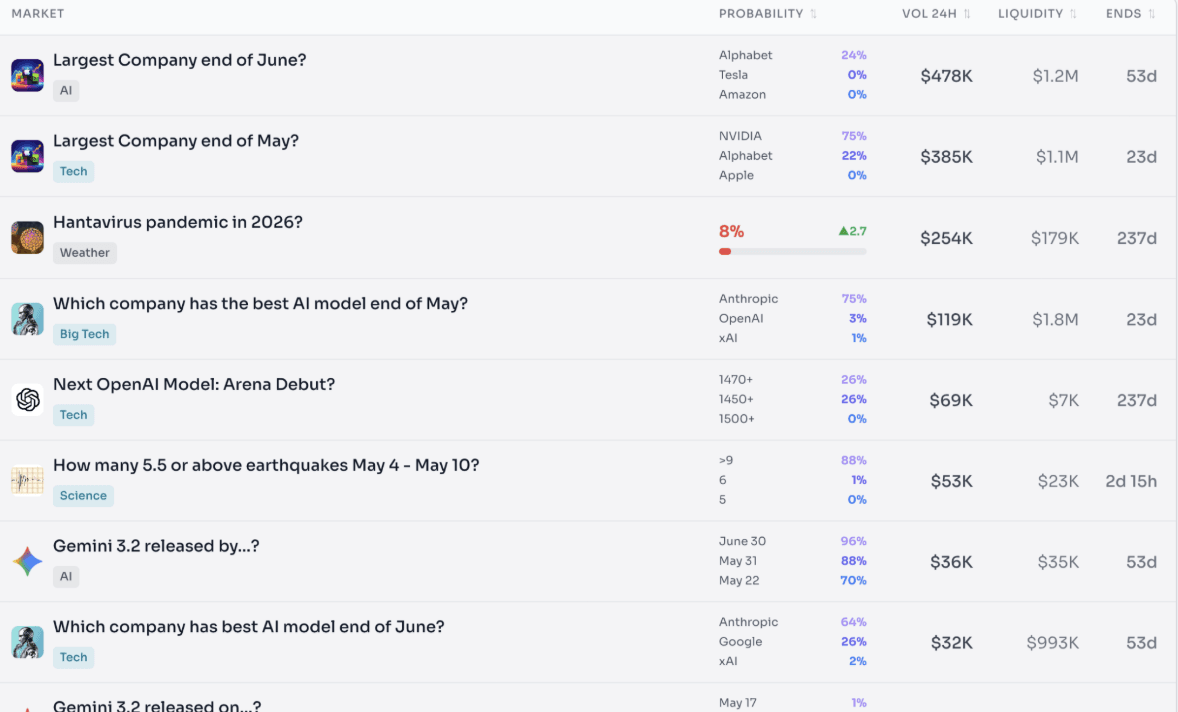Click Google 26% in end of June market
1178x712 pixels.
[793, 641]
